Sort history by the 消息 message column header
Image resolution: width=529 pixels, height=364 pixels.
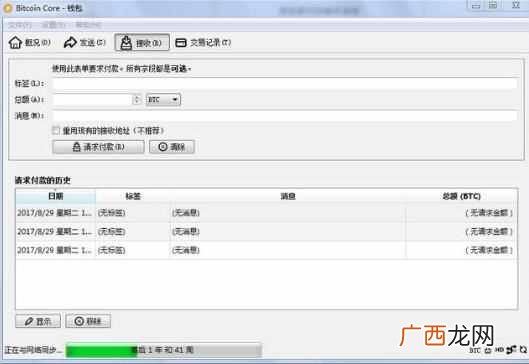click(x=288, y=196)
